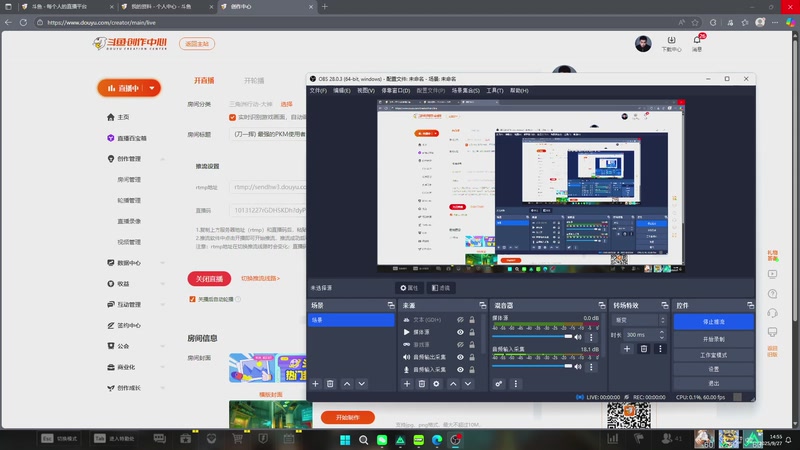This screenshot has width=800, height=450.
Task: Uncheck the 实时识别游戏画面 checkbox
Action: 233,117
